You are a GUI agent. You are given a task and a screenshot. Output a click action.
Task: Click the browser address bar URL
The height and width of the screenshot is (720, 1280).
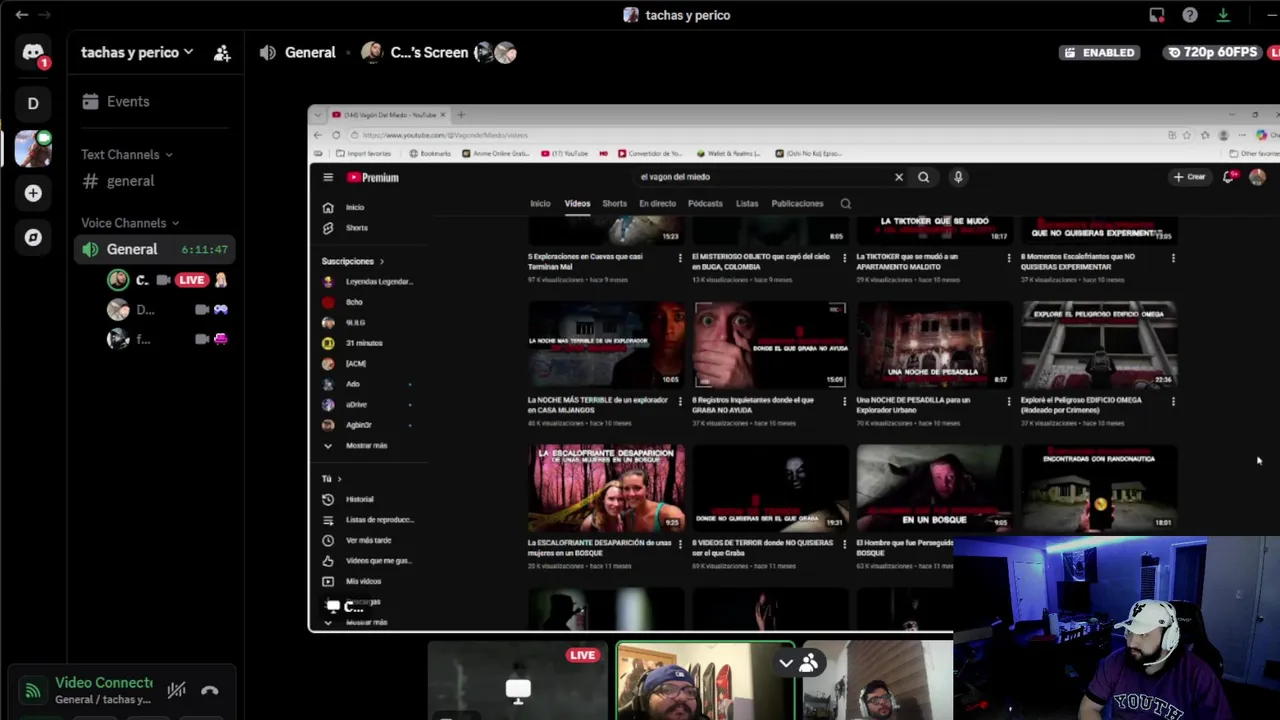click(445, 135)
